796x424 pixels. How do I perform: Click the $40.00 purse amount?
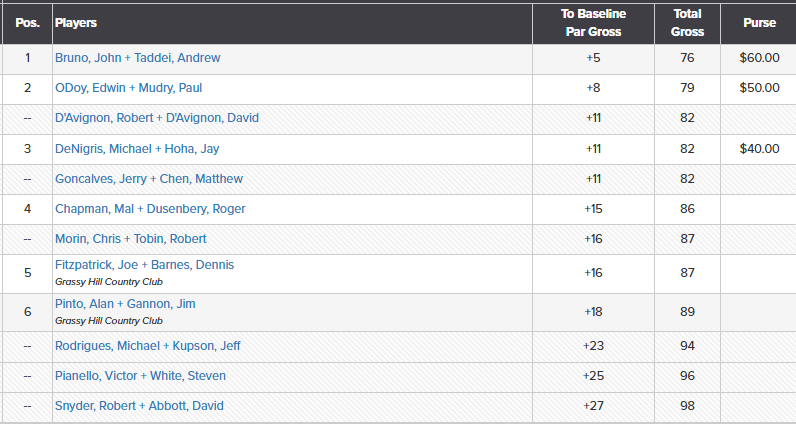pyautogui.click(x=759, y=149)
